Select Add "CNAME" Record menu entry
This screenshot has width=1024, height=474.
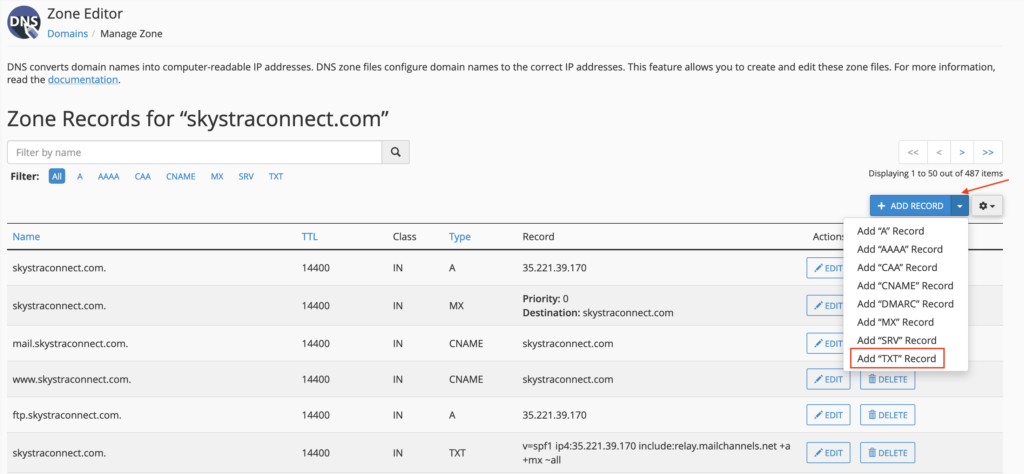coord(905,286)
